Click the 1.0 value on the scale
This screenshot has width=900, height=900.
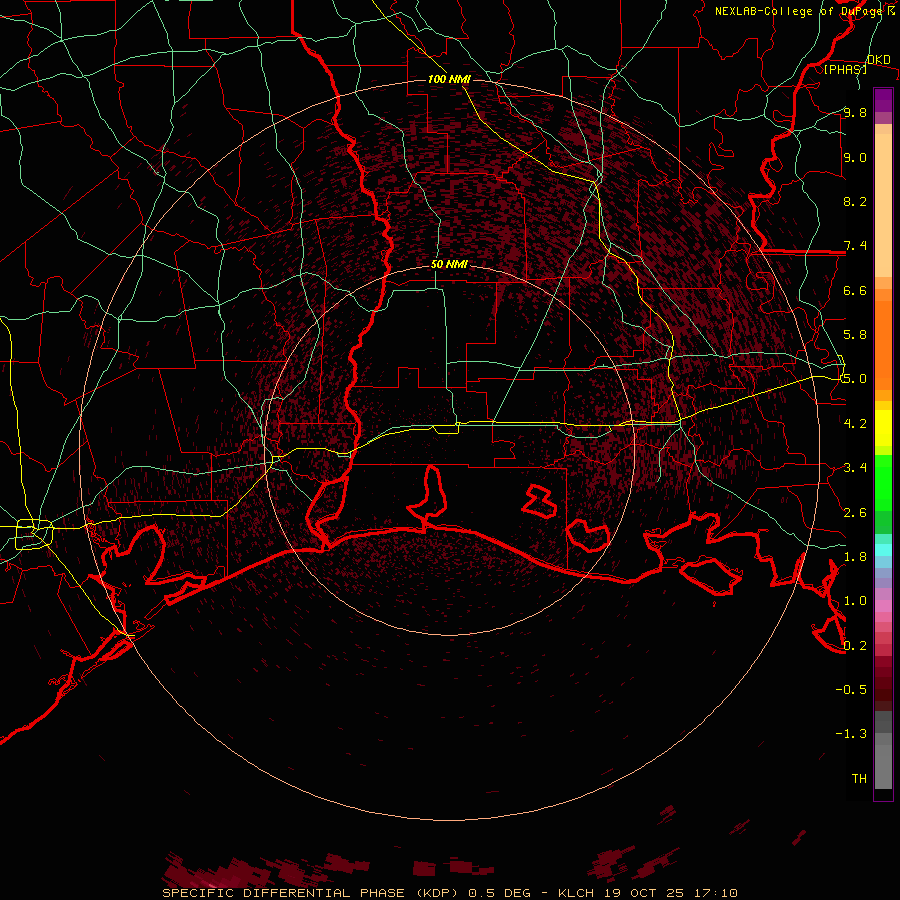[x=855, y=601]
